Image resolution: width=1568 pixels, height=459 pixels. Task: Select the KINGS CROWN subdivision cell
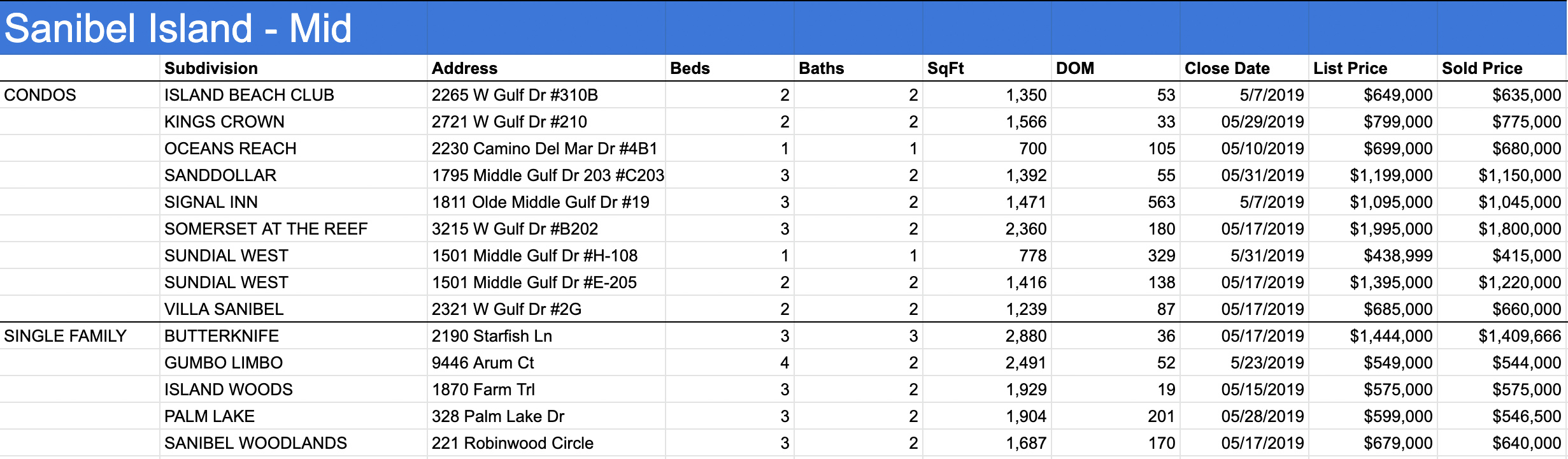coord(293,122)
